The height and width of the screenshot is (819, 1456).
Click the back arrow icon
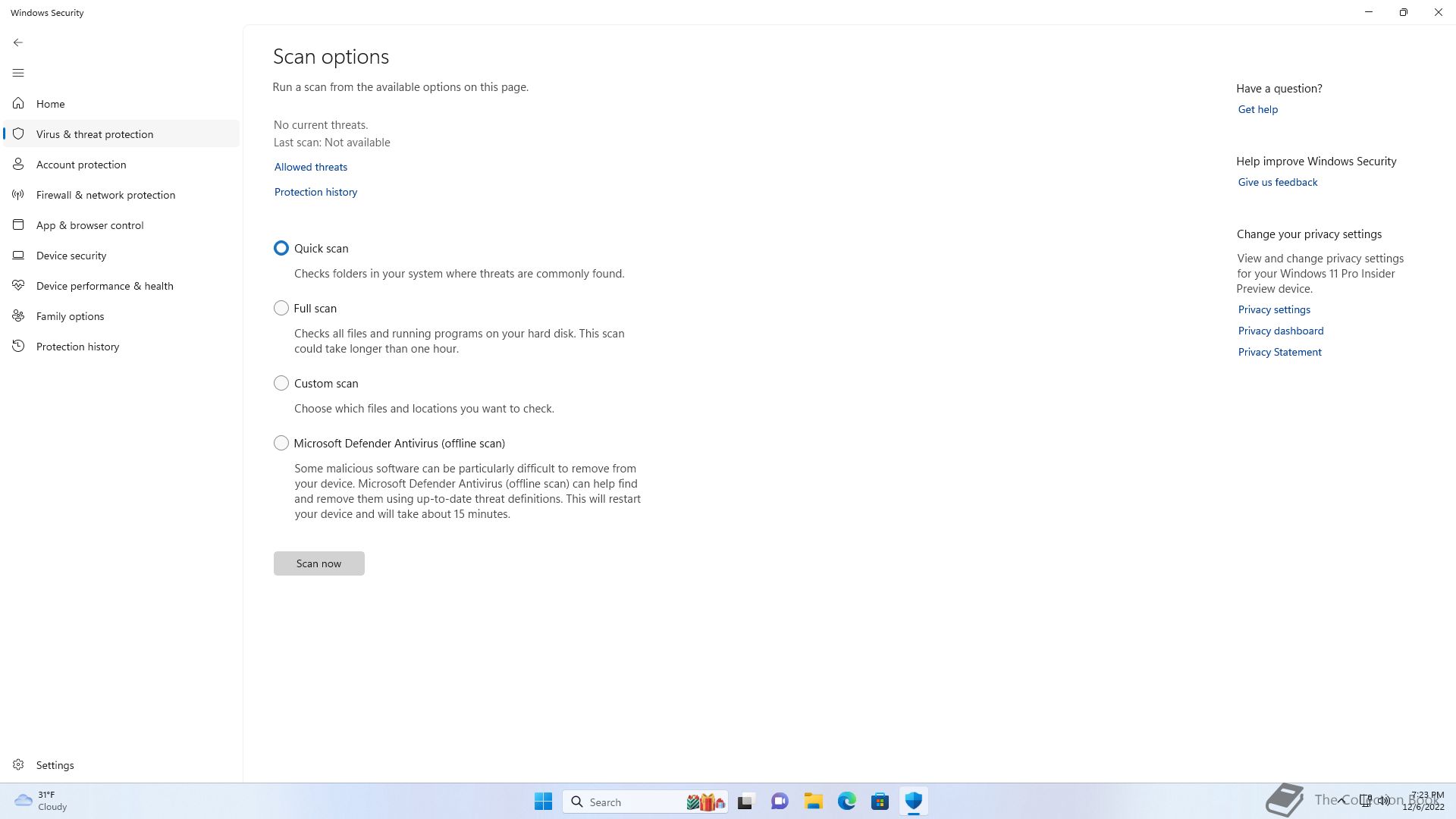click(18, 42)
